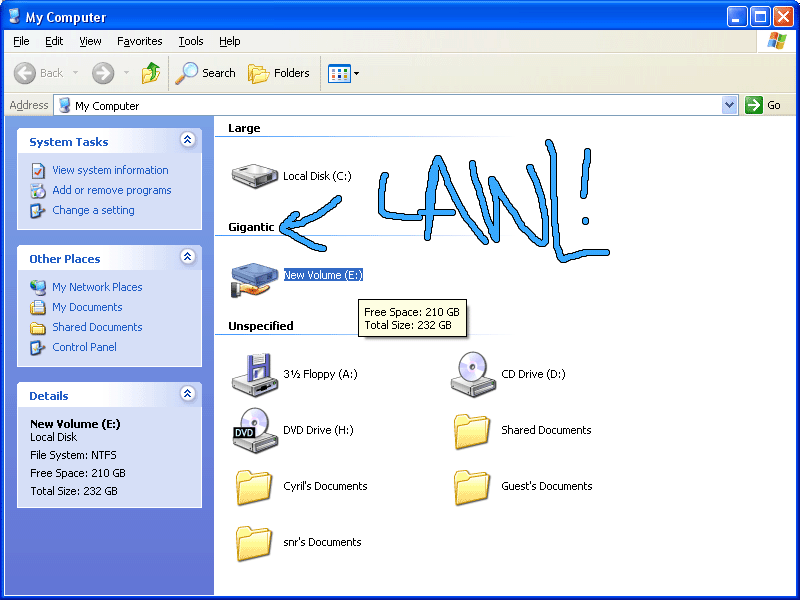Collapse the Details panel
800x600 pixels.
(187, 393)
